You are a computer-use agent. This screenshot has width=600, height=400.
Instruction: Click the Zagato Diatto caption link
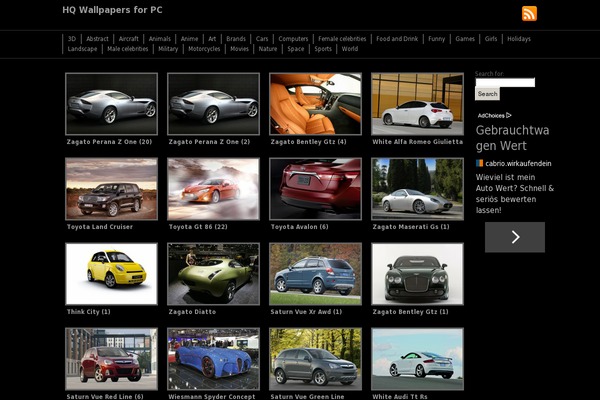(x=192, y=312)
